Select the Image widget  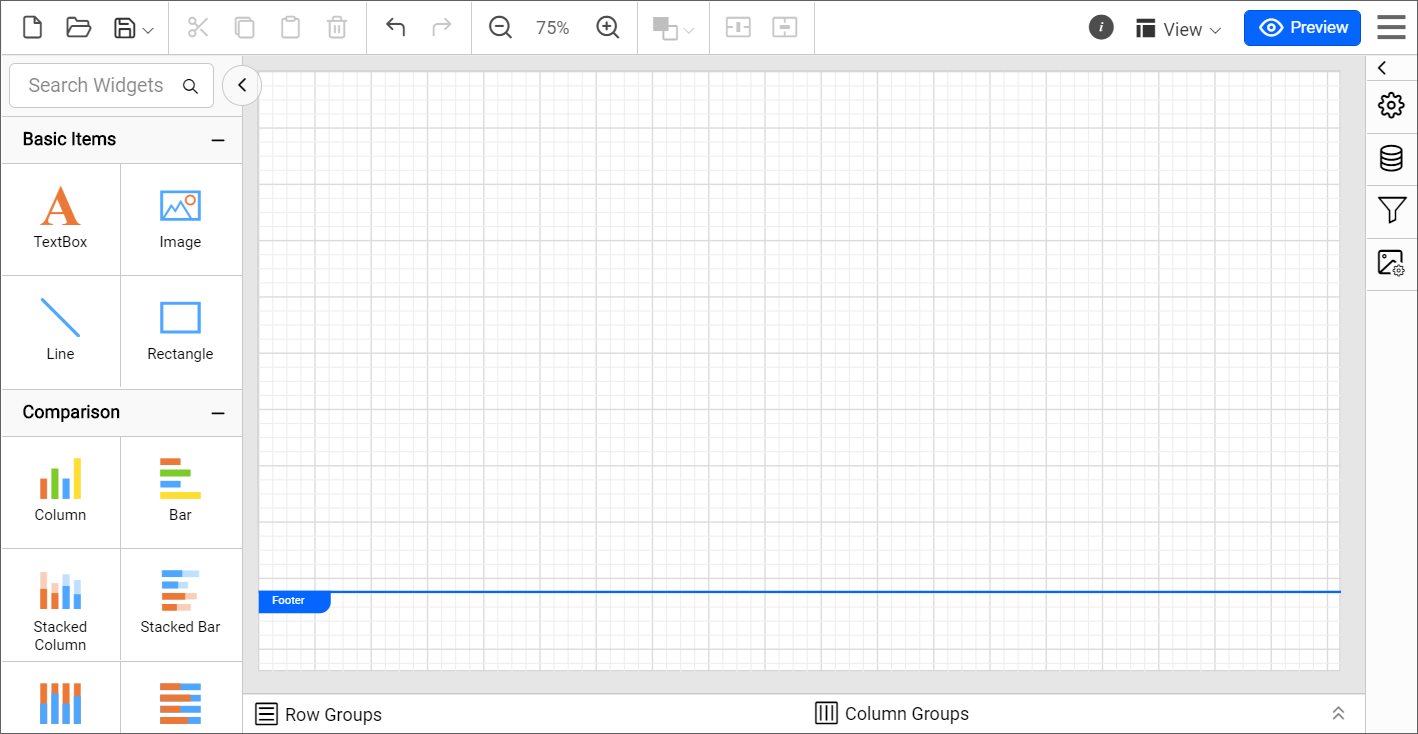pyautogui.click(x=180, y=218)
